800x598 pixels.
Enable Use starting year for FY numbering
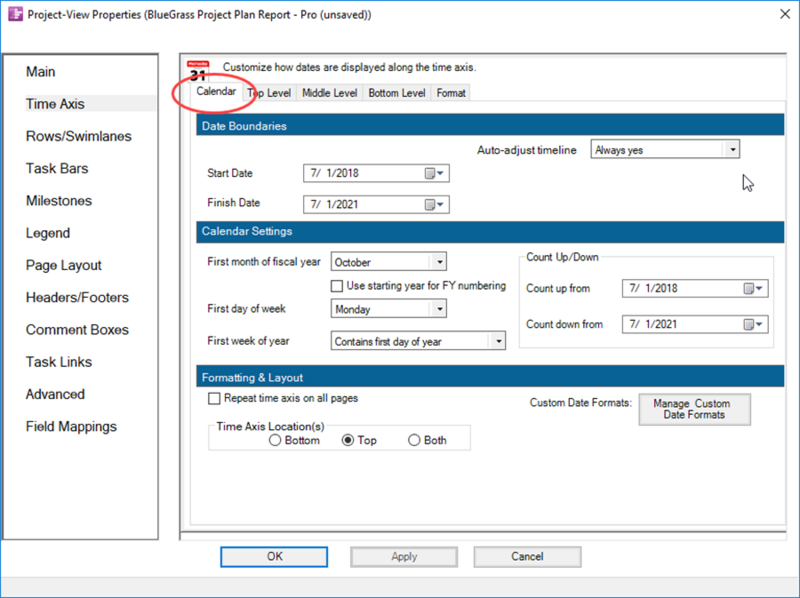337,286
